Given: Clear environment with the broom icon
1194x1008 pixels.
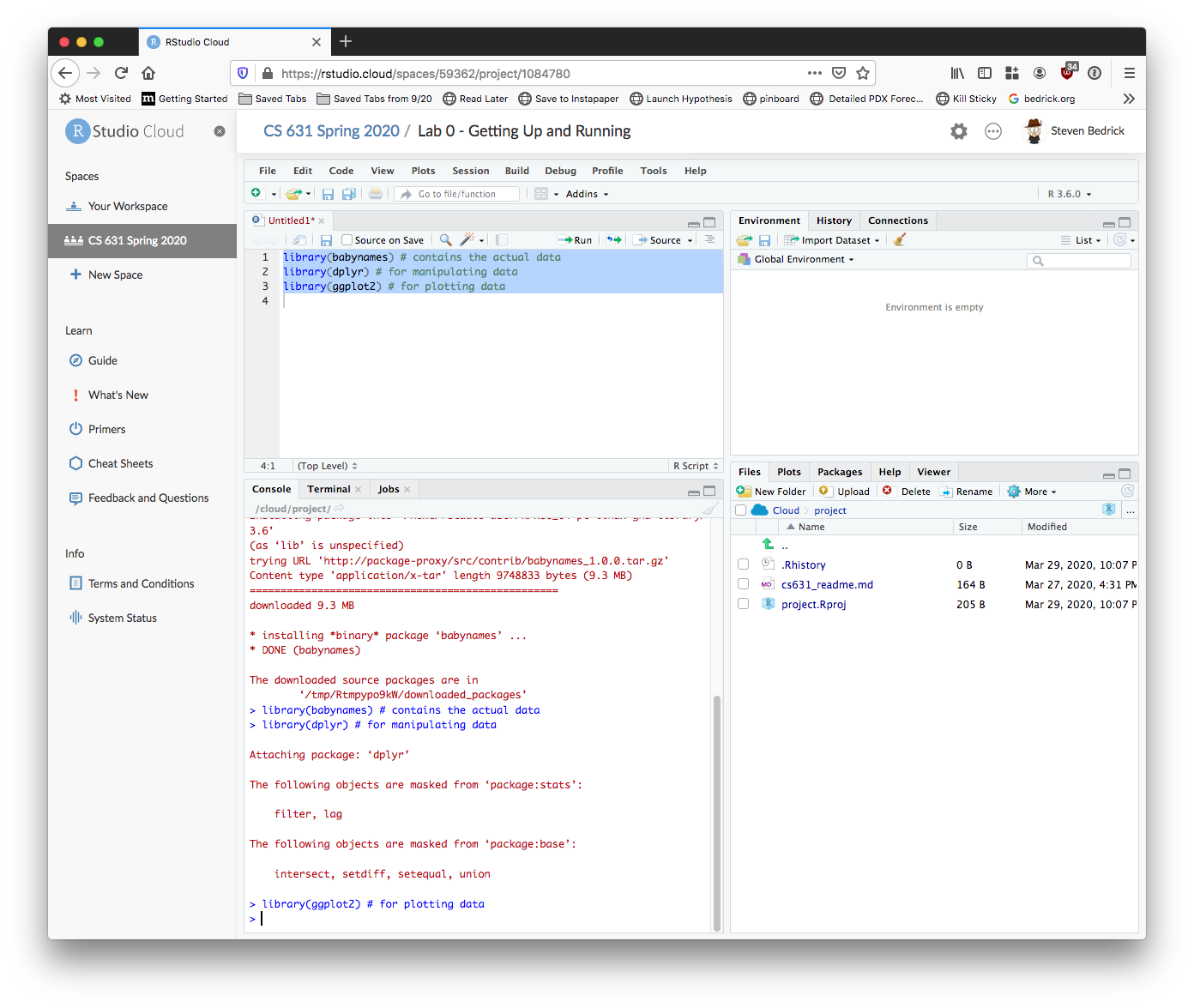Looking at the screenshot, I should point(899,240).
